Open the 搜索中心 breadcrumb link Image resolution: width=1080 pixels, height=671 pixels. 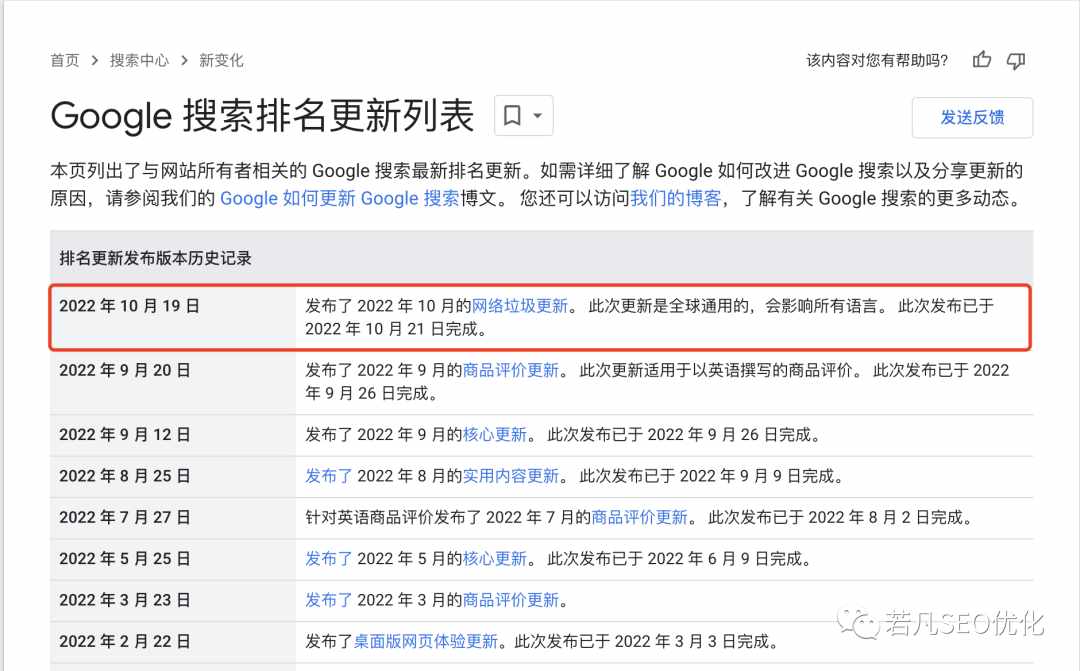point(139,61)
